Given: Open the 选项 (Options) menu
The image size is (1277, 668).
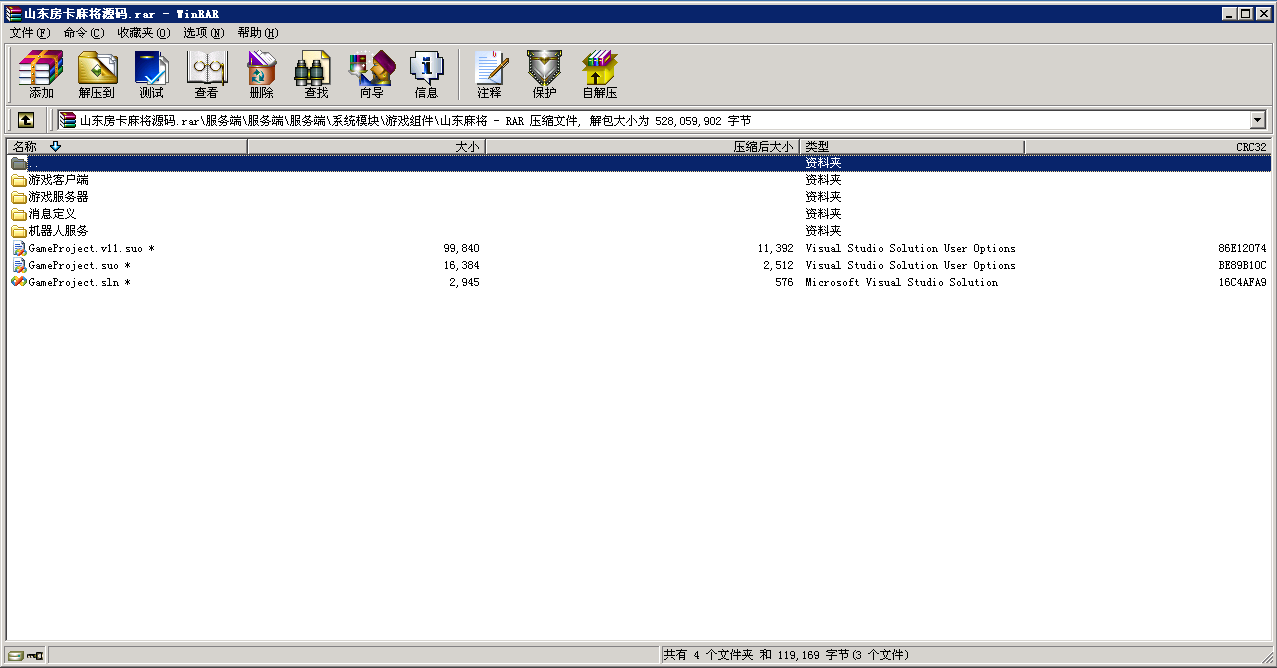Looking at the screenshot, I should (x=203, y=33).
